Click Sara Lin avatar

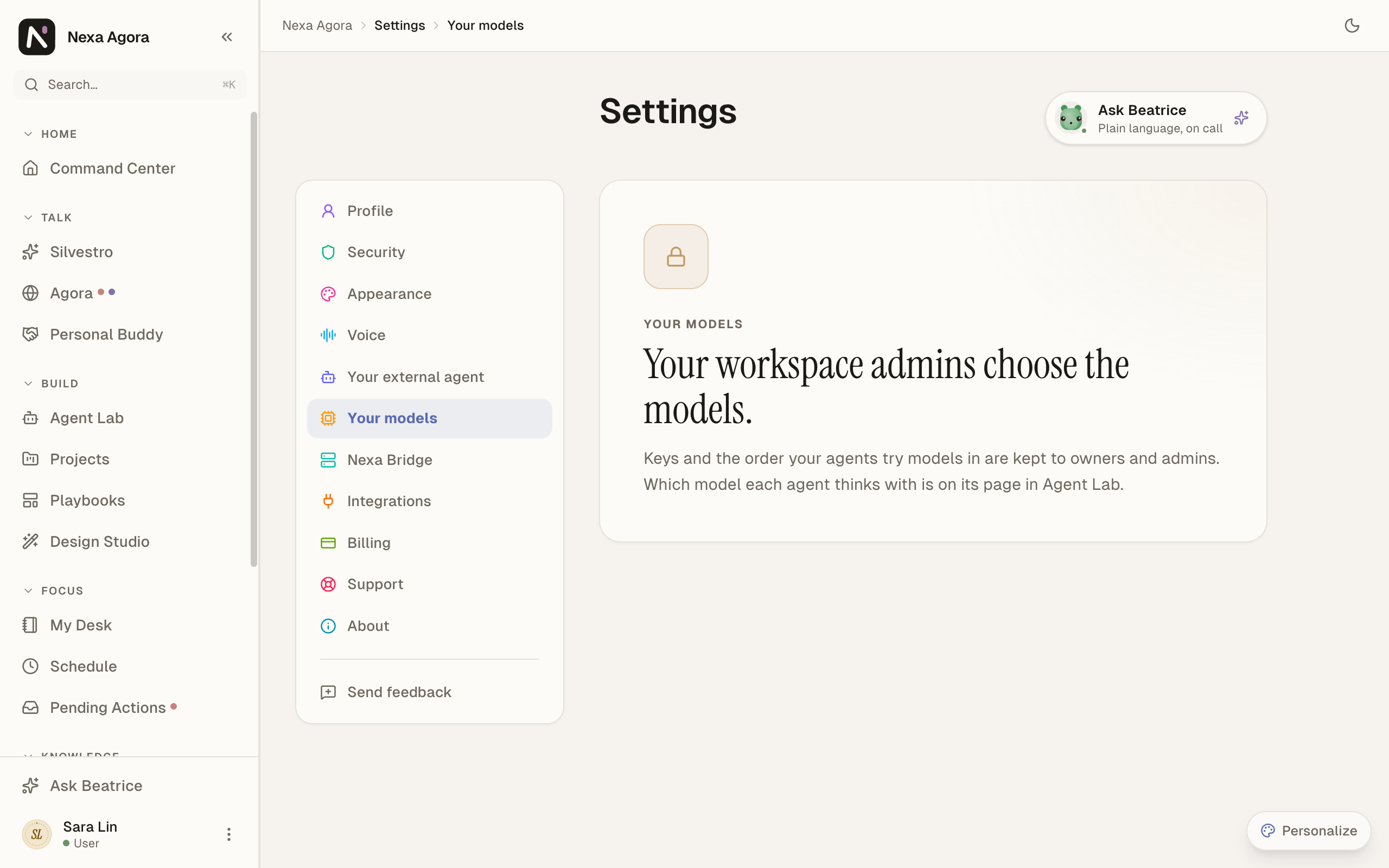[37, 834]
